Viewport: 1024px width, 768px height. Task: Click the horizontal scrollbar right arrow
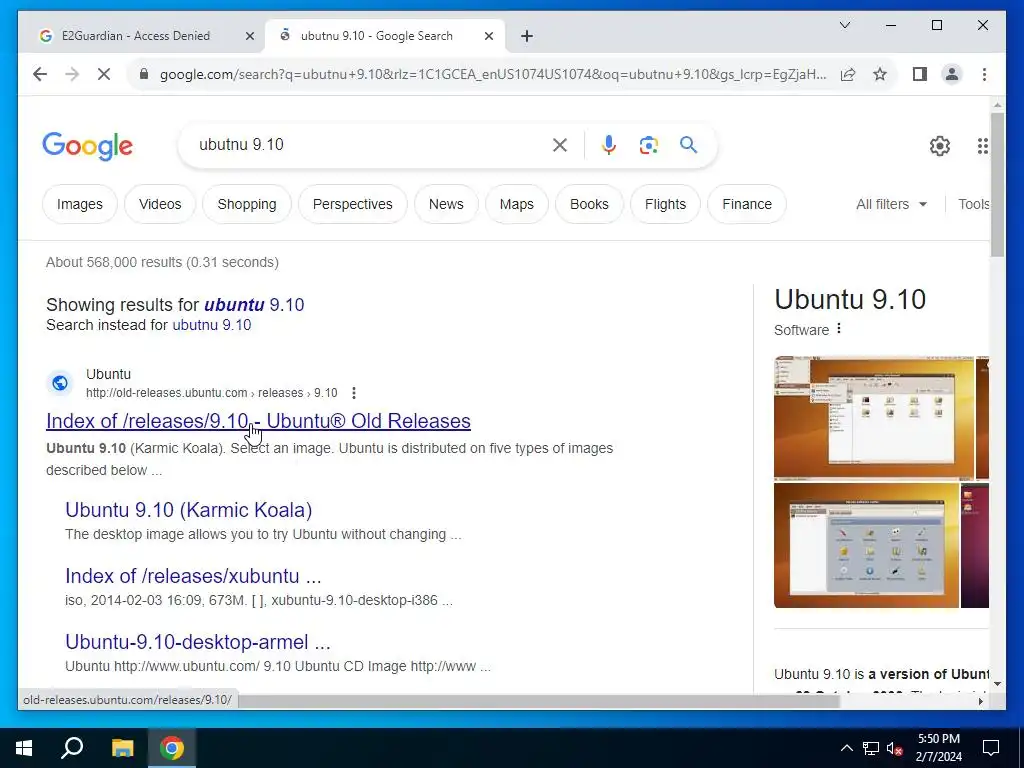pyautogui.click(x=980, y=701)
